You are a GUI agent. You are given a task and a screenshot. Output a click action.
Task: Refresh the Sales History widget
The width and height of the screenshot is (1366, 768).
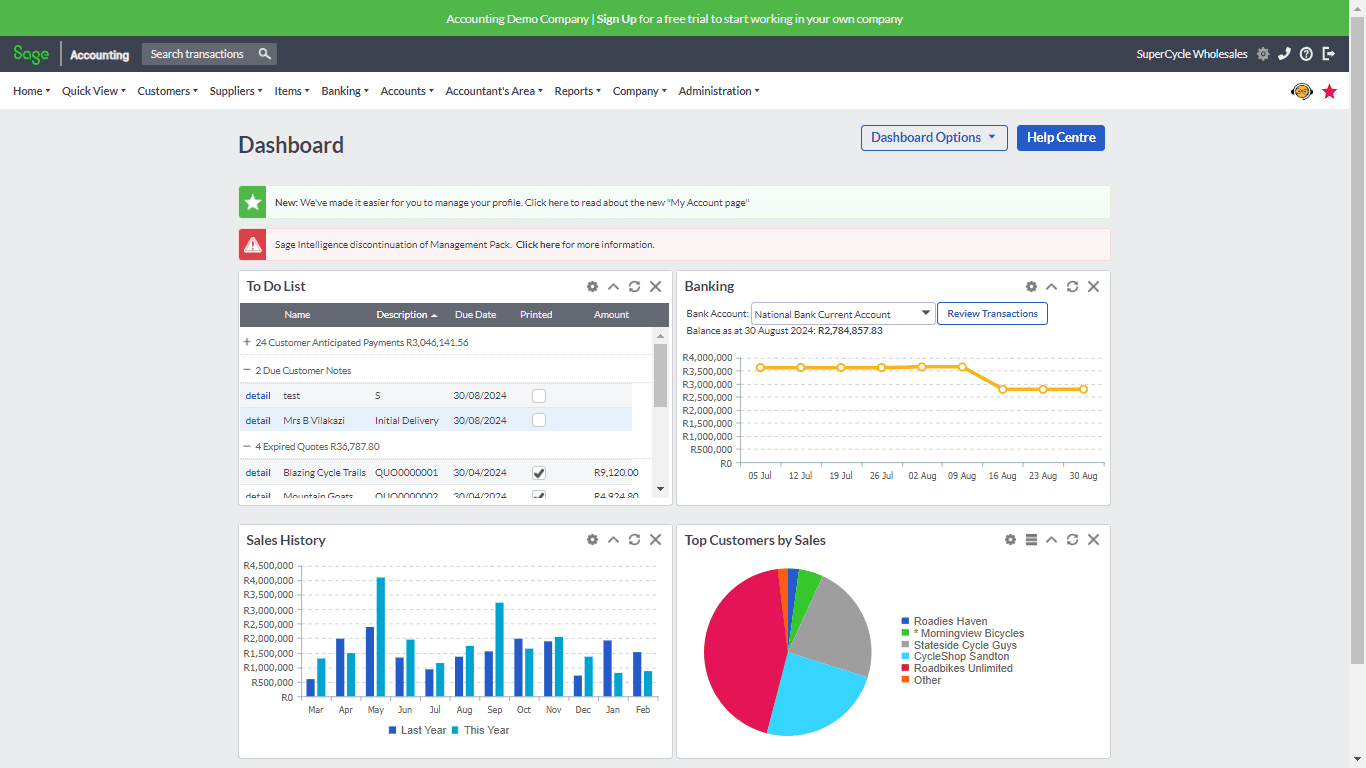point(634,540)
